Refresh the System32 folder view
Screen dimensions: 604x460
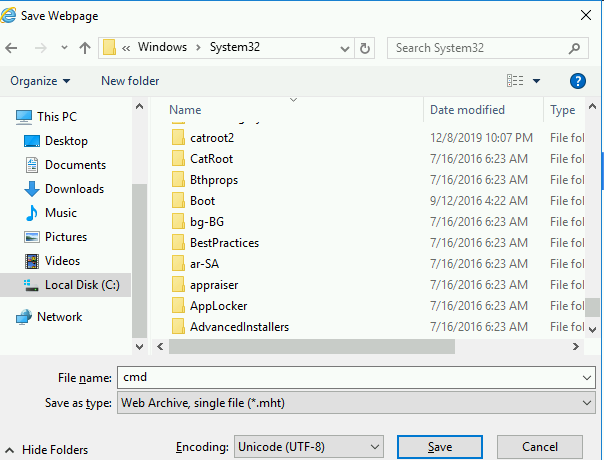(x=364, y=48)
